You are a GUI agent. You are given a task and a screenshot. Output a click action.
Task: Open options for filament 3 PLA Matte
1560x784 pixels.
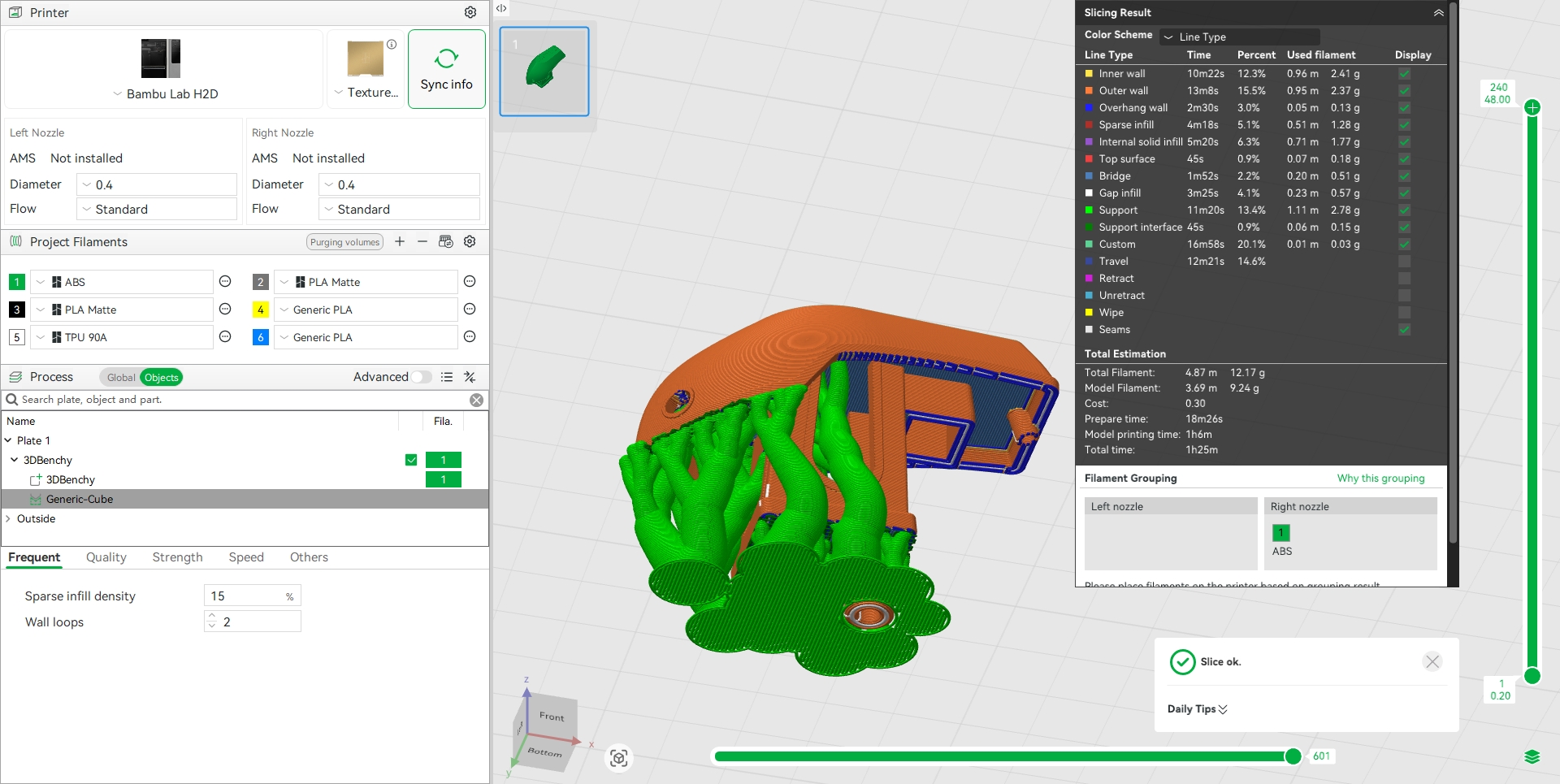(226, 310)
